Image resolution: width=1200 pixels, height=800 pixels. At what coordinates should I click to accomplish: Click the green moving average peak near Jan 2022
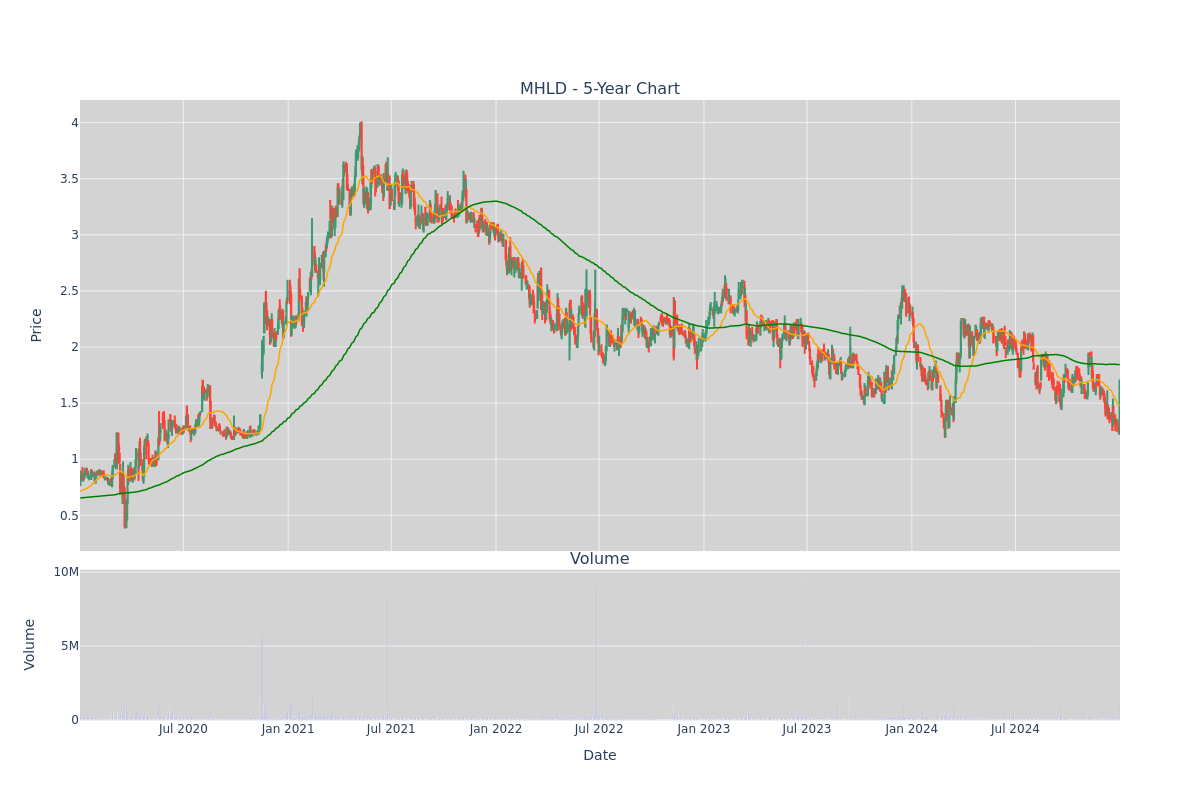tap(495, 201)
